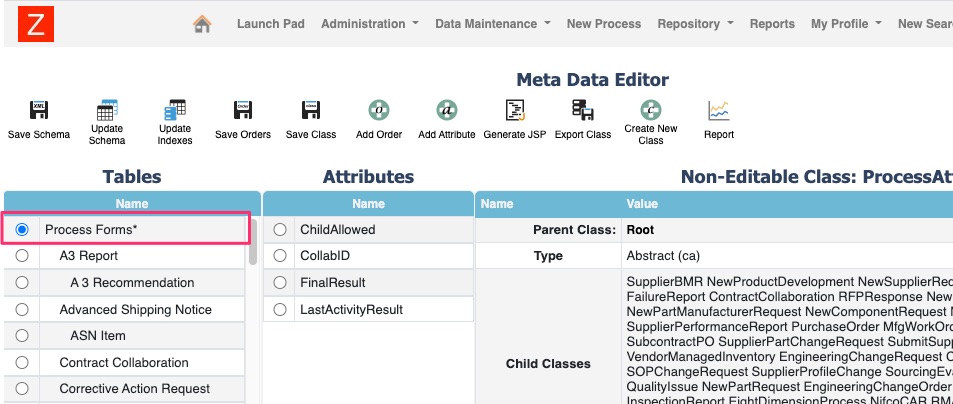This screenshot has height=404, width=953.
Task: Click the Export Class icon
Action: click(583, 111)
